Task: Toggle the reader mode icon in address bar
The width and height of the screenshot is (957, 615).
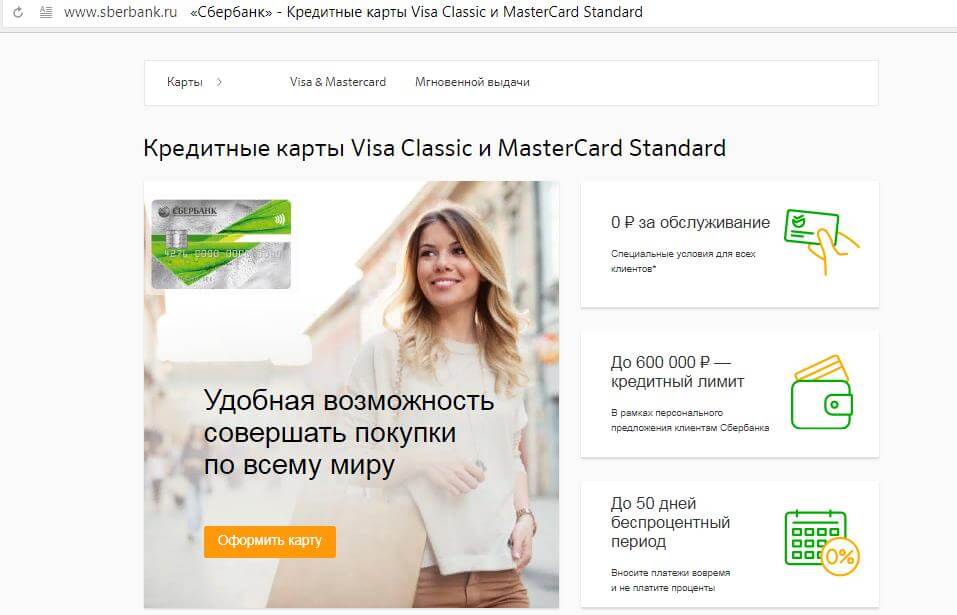Action: 46,12
